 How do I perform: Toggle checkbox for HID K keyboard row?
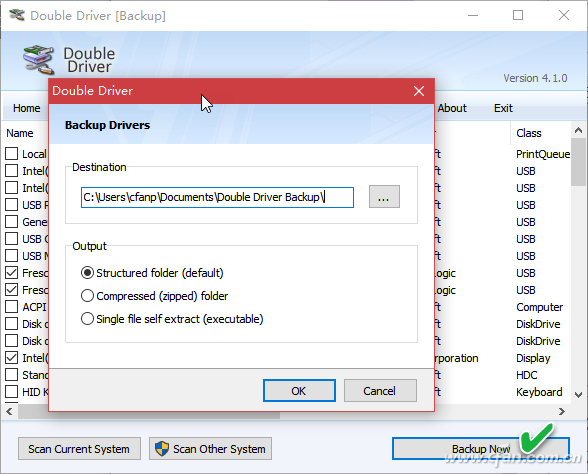[x=12, y=392]
